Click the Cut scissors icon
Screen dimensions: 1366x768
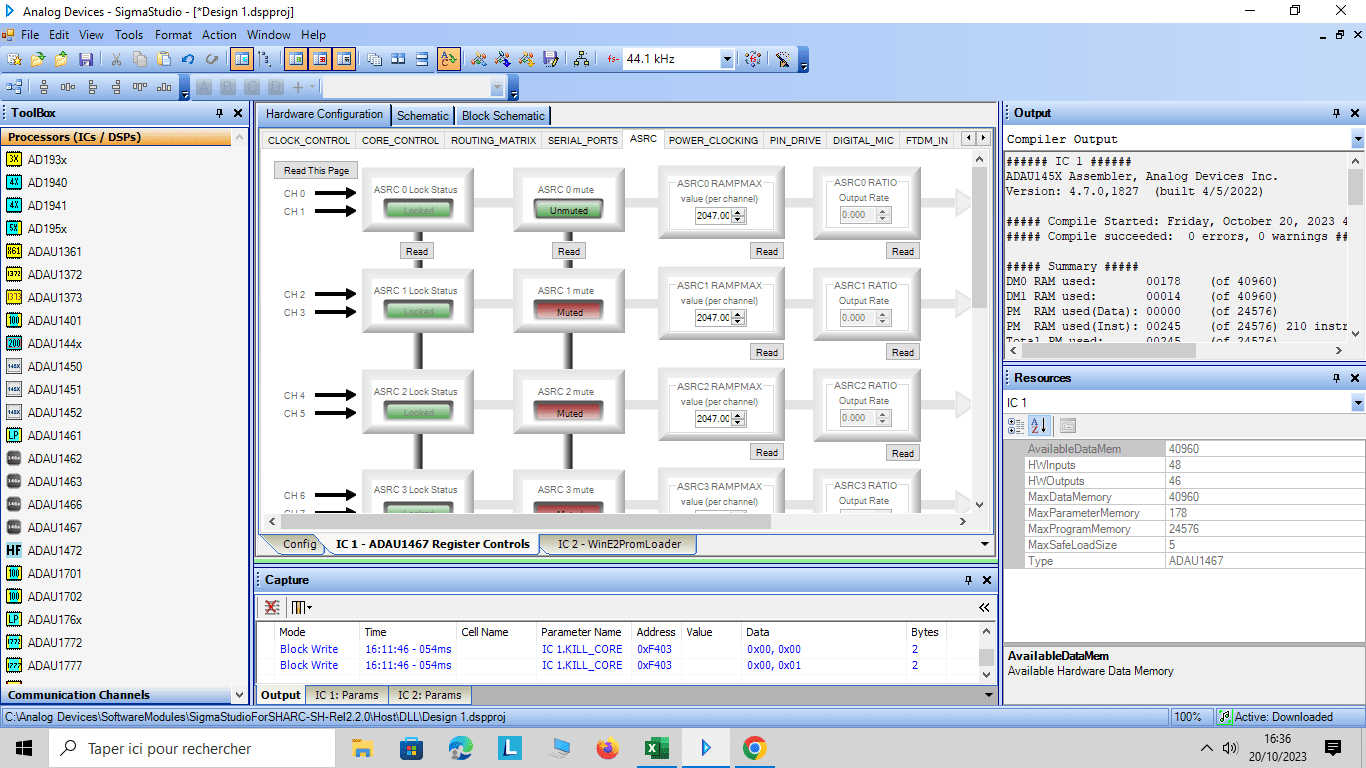[116, 59]
